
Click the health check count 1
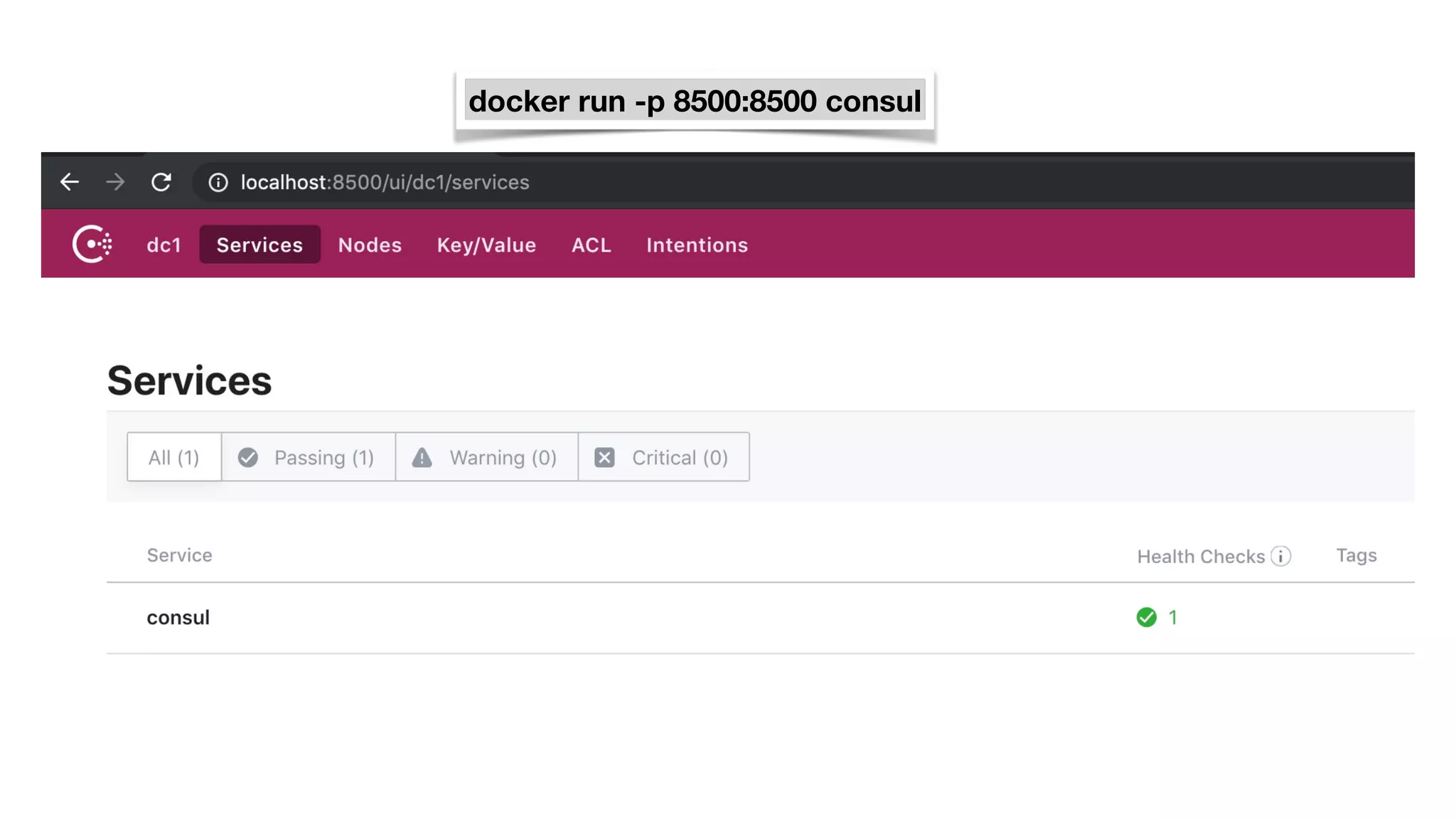[x=1173, y=617]
